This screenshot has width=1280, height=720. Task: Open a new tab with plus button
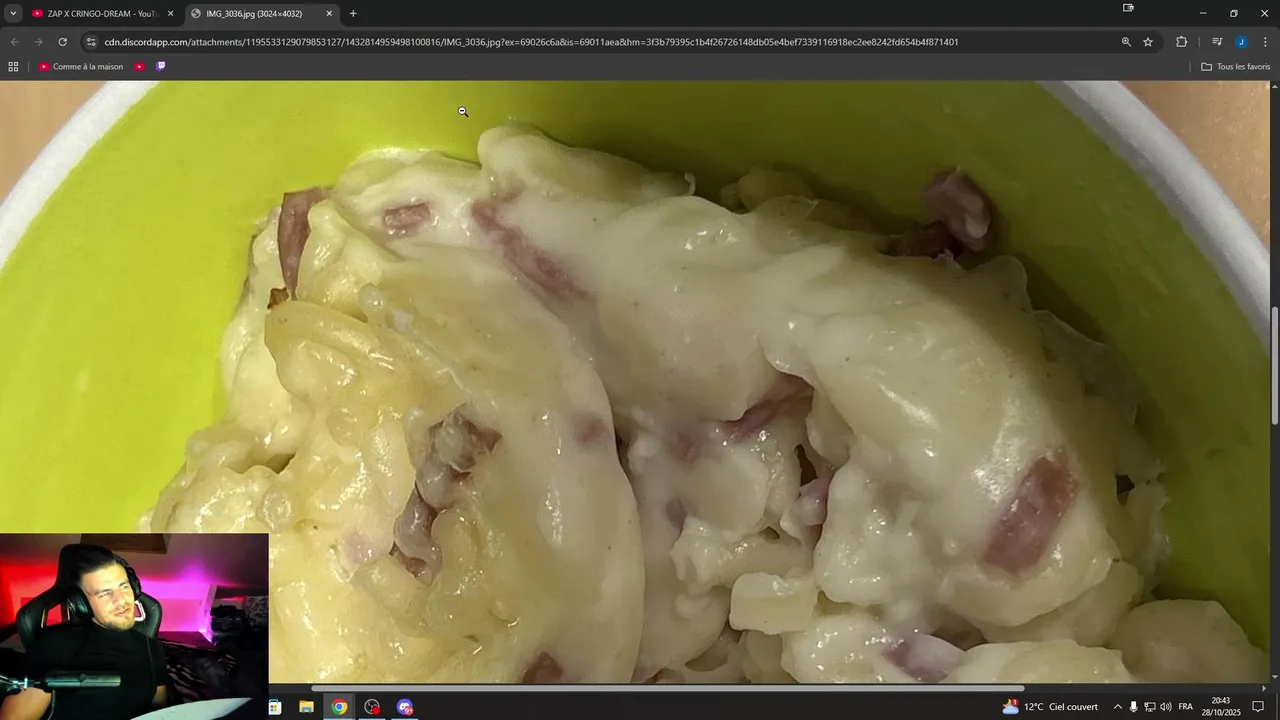coord(353,13)
